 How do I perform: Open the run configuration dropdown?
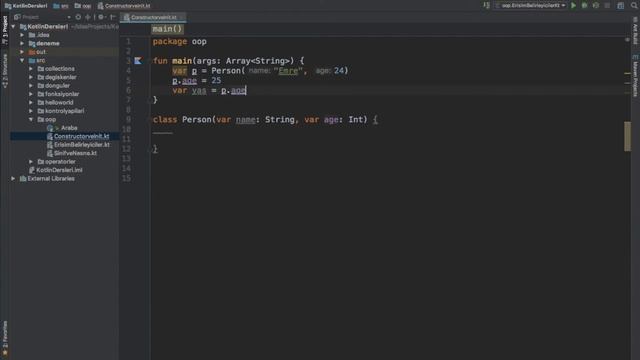pyautogui.click(x=530, y=6)
